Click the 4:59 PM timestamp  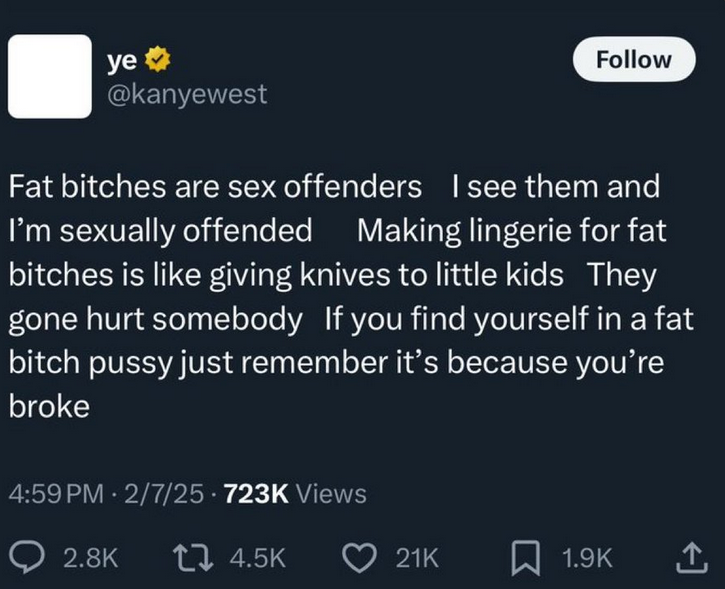click(x=56, y=494)
